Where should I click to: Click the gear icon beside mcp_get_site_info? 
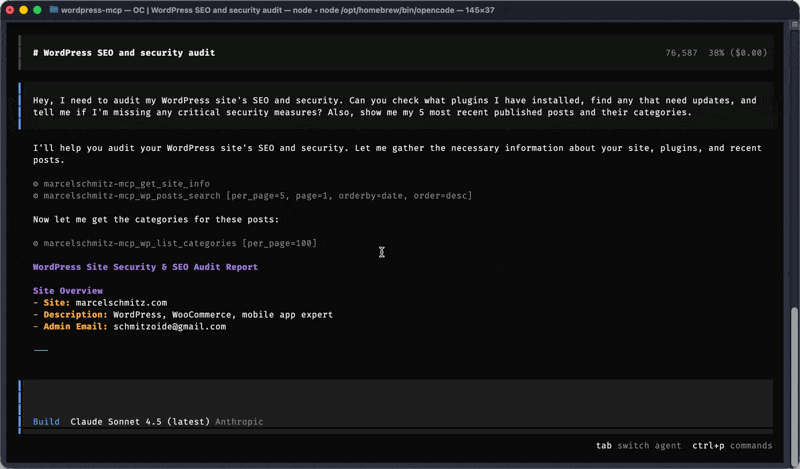(x=36, y=184)
